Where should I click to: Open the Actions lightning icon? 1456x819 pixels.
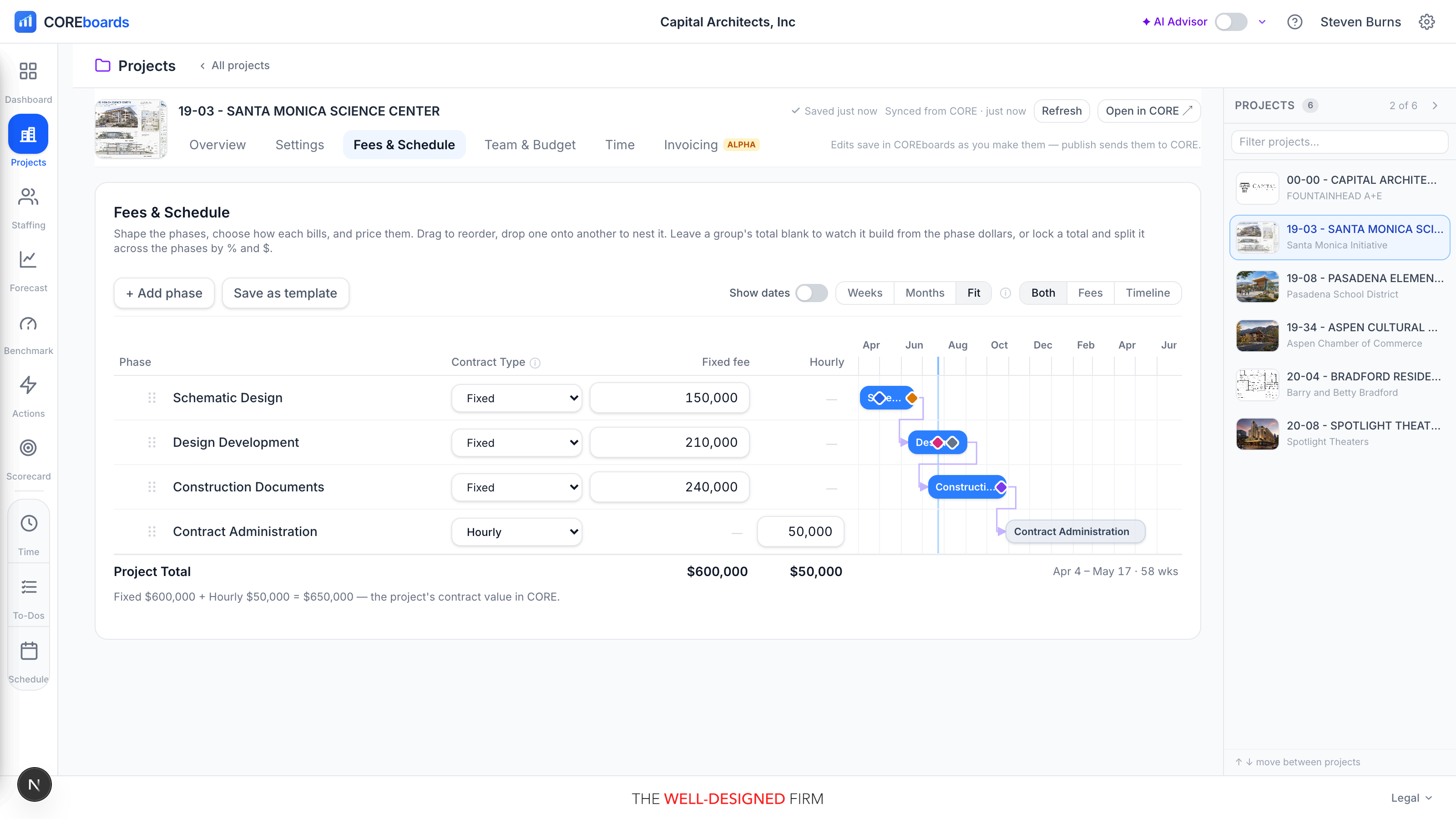point(28,385)
